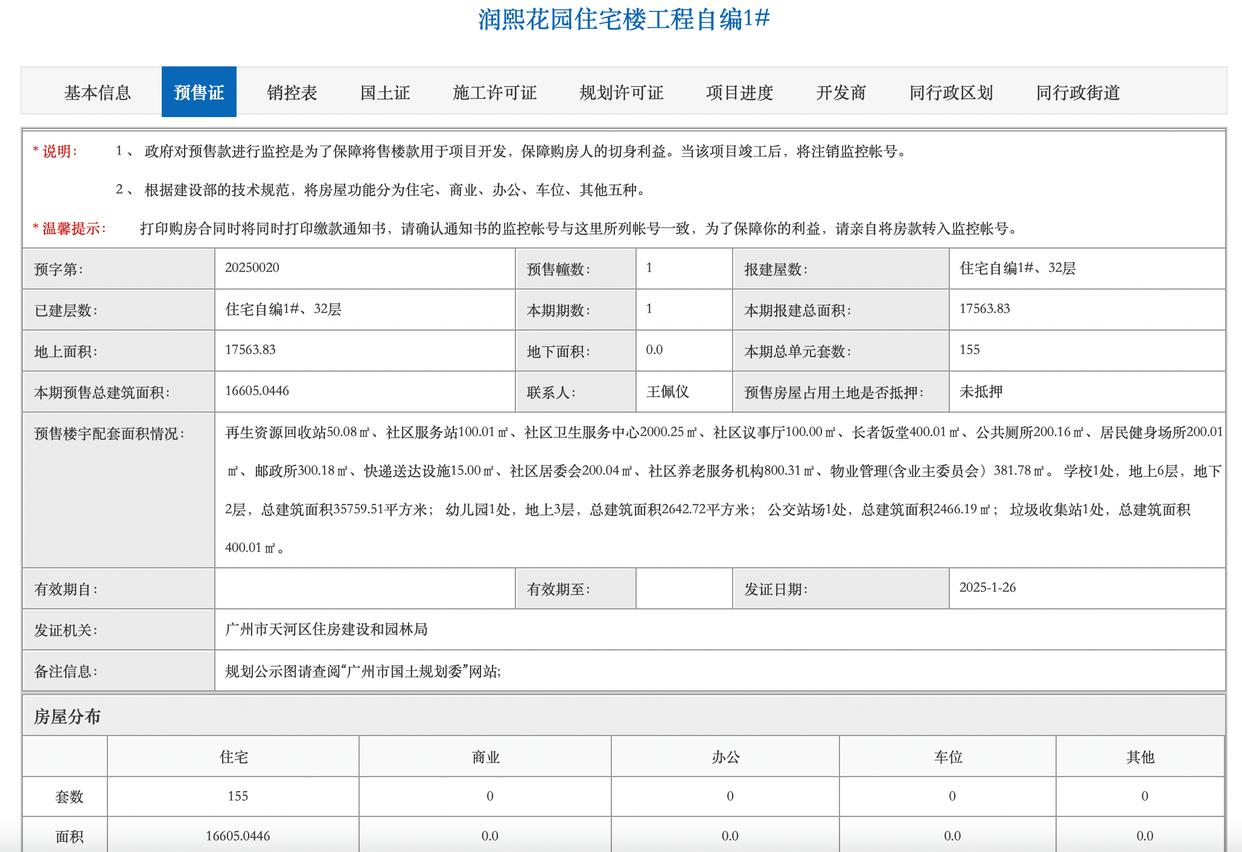
Task: Click 16605.0446 in the 面积 row
Action: tap(238, 836)
